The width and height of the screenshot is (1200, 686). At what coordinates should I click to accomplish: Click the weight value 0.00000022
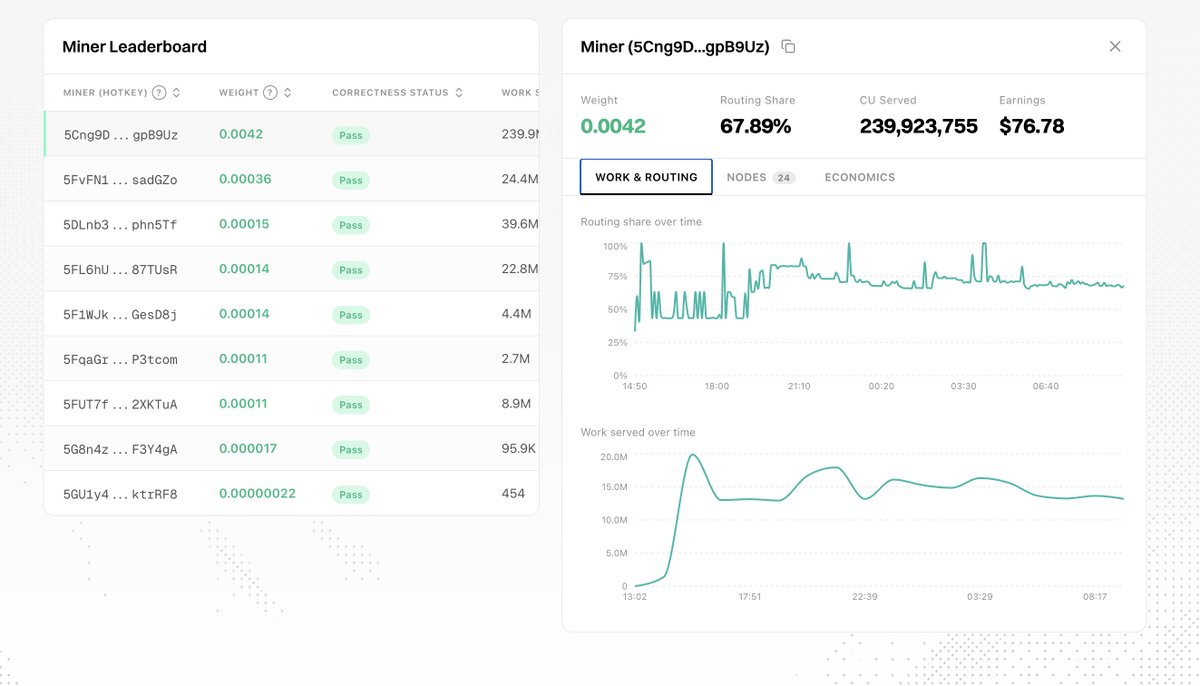[x=257, y=494]
